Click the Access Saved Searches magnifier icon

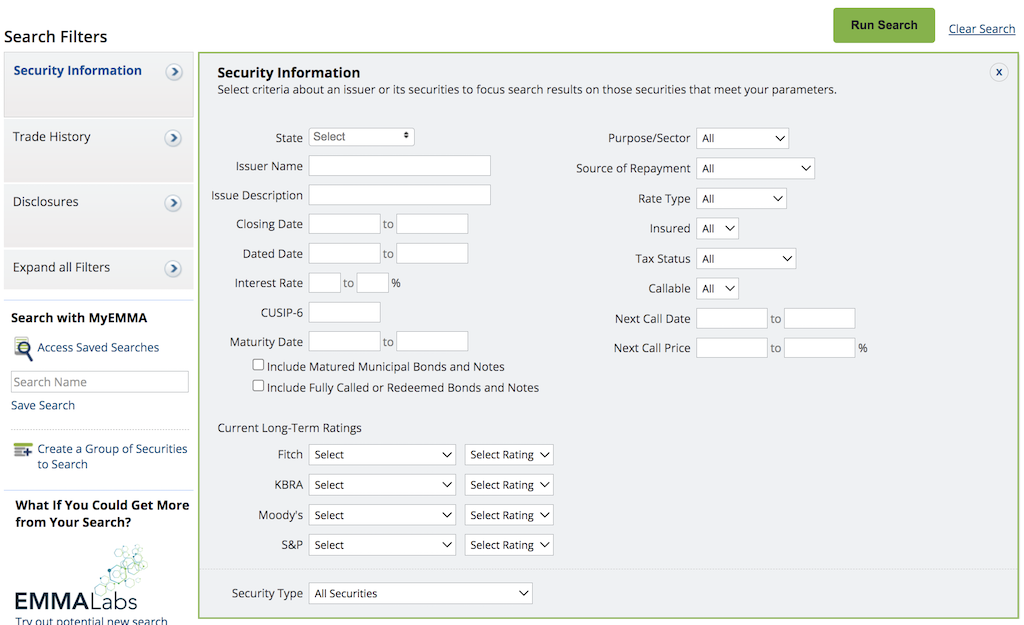[22, 347]
